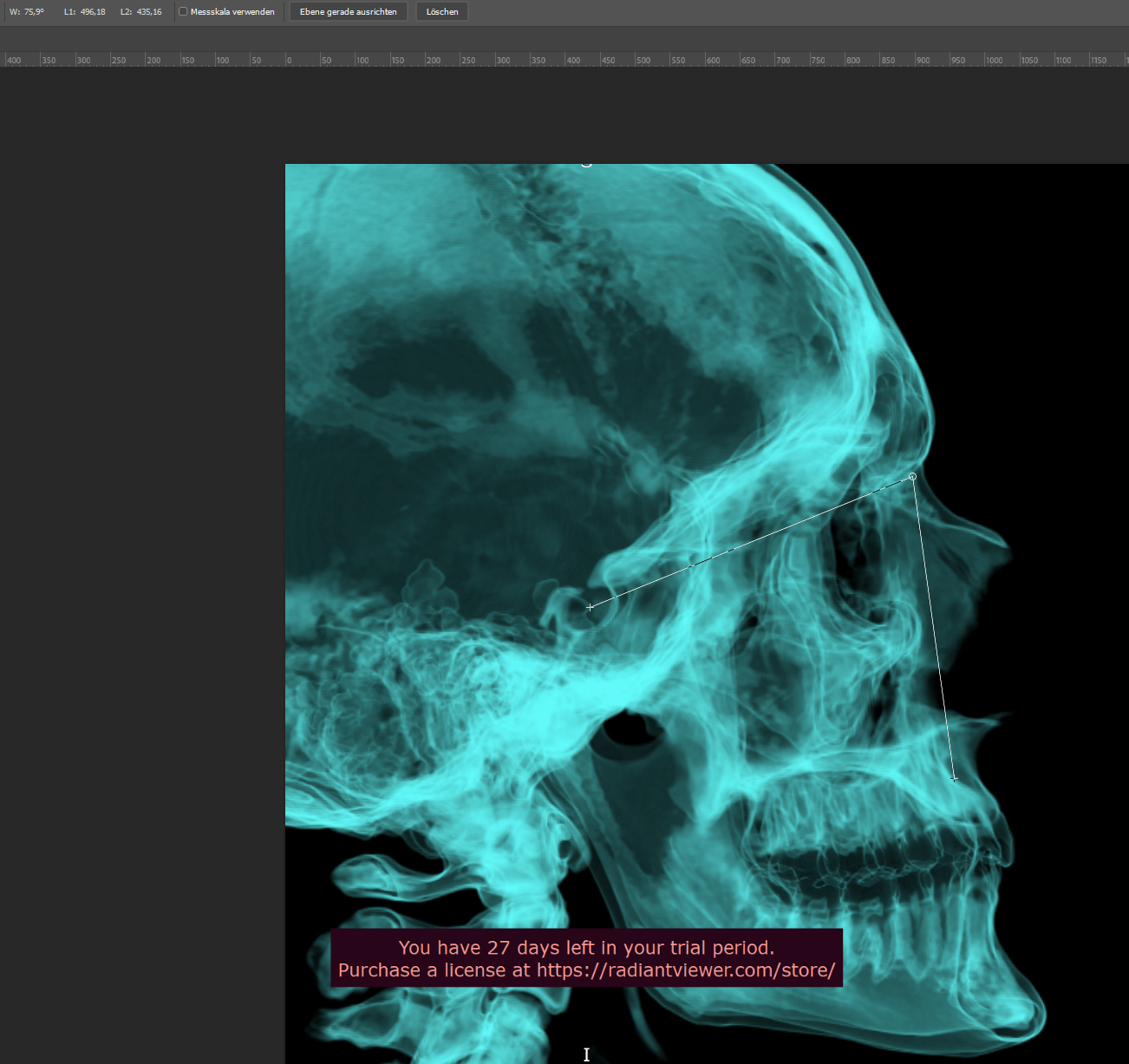
Task: Select the lower endpoint of the measurement line
Action: tap(955, 779)
